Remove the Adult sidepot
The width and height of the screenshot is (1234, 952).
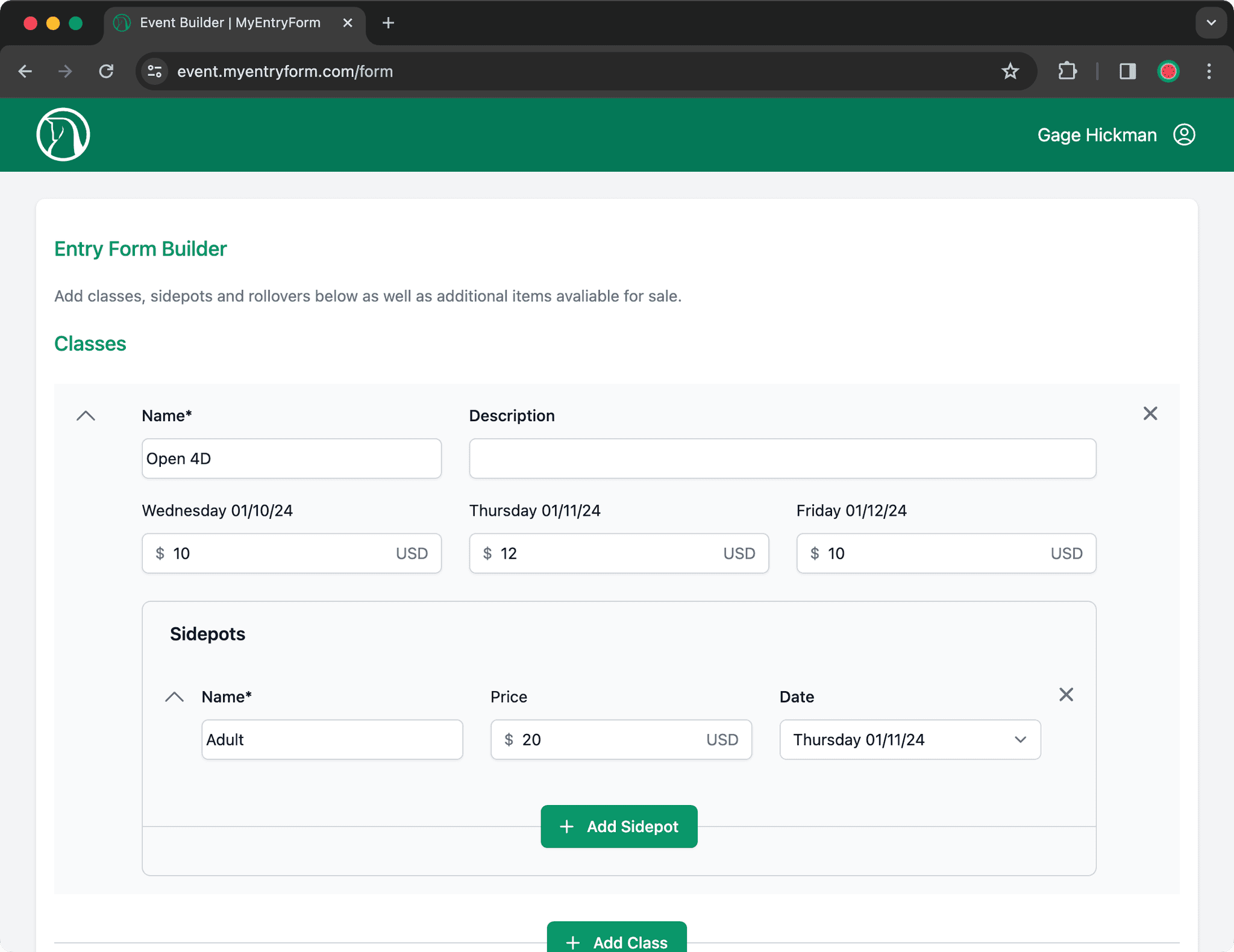coord(1066,695)
